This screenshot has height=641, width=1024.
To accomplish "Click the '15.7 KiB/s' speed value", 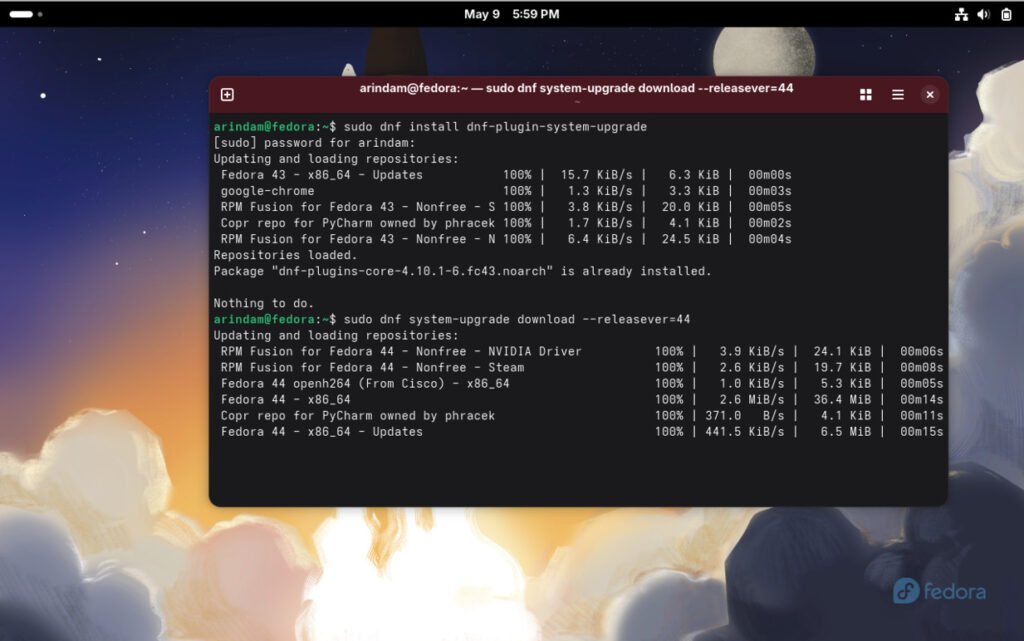I will click(596, 175).
